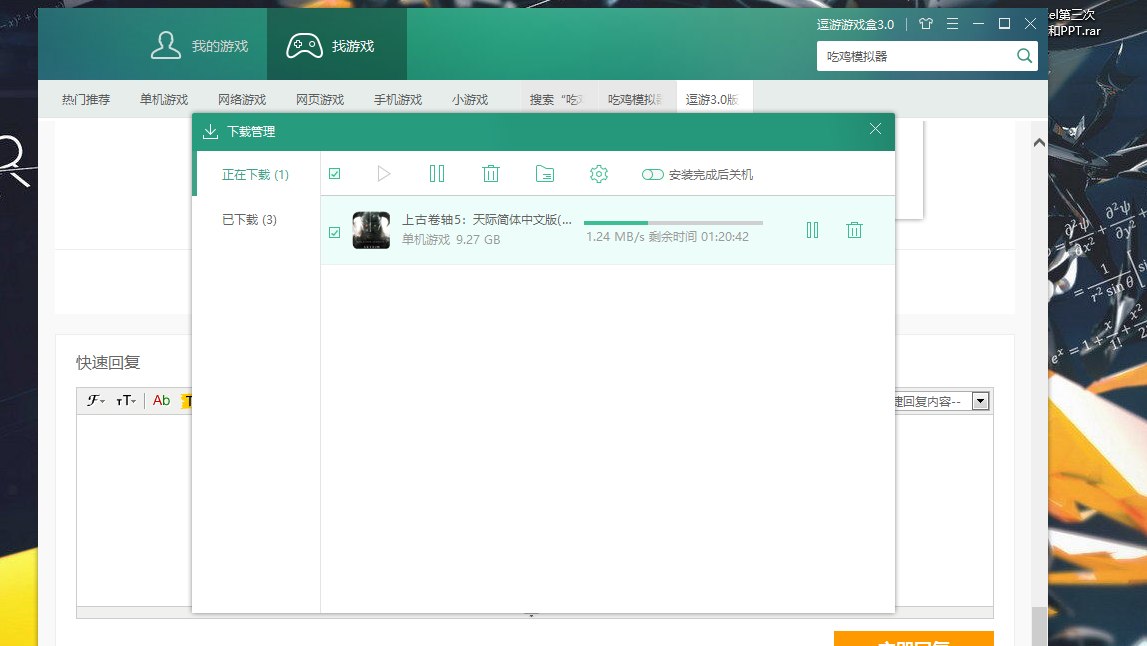
Task: Open 网络游戏 tab
Action: 242,99
